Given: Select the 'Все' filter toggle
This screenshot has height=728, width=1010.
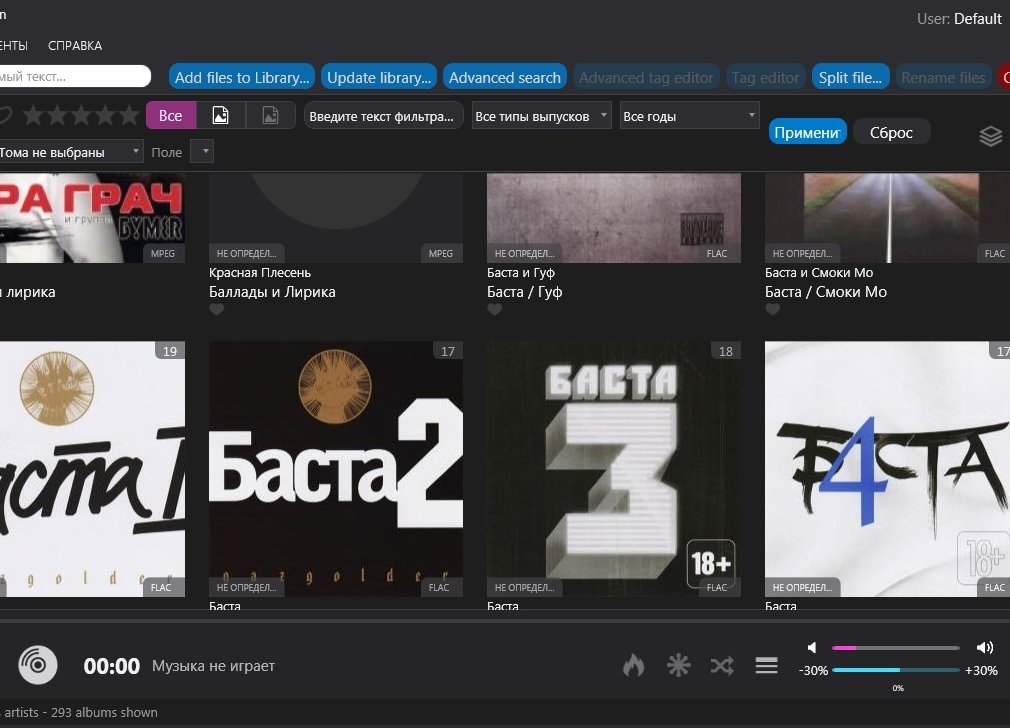Looking at the screenshot, I should pos(171,115).
